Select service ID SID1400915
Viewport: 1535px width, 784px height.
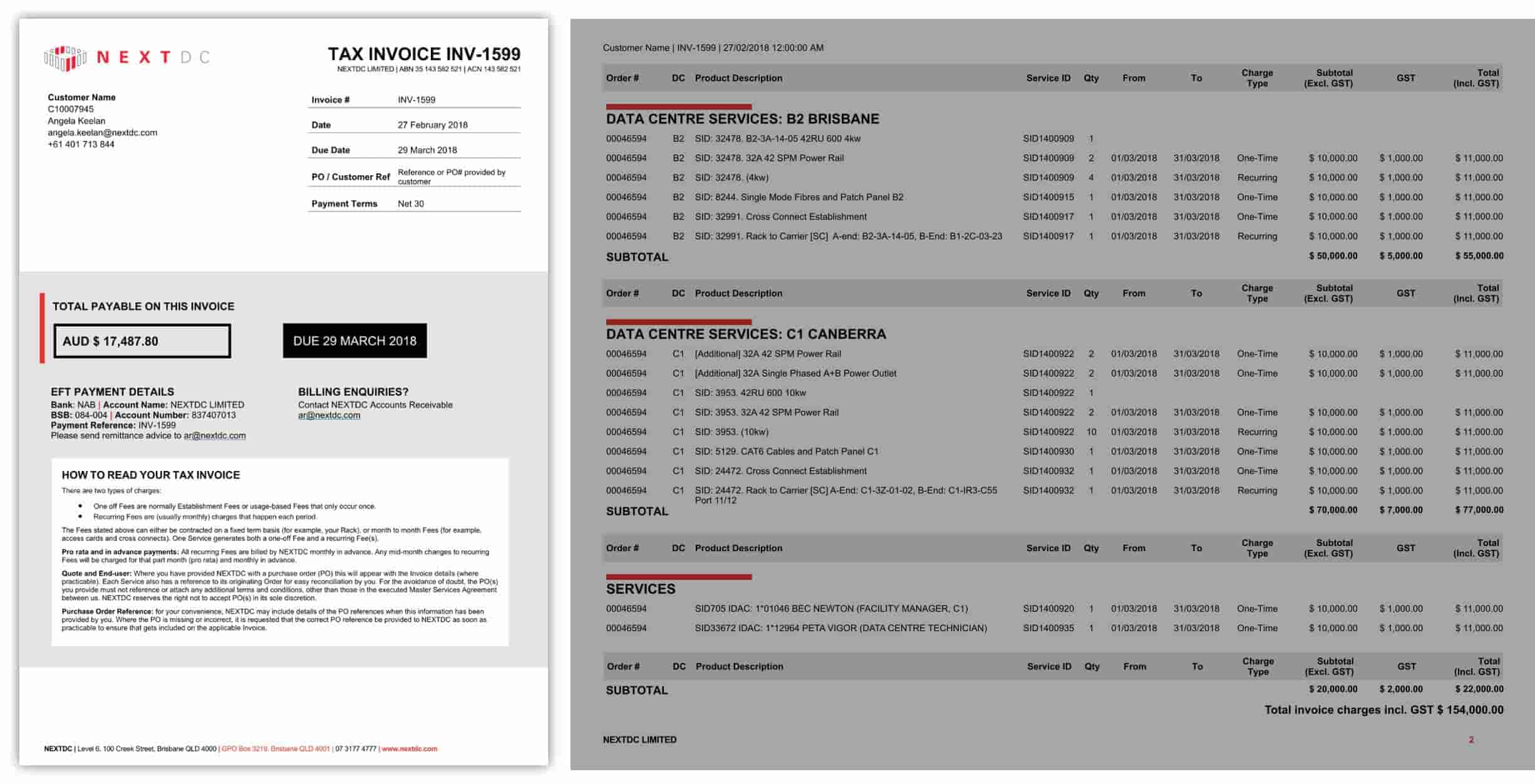click(x=1048, y=197)
